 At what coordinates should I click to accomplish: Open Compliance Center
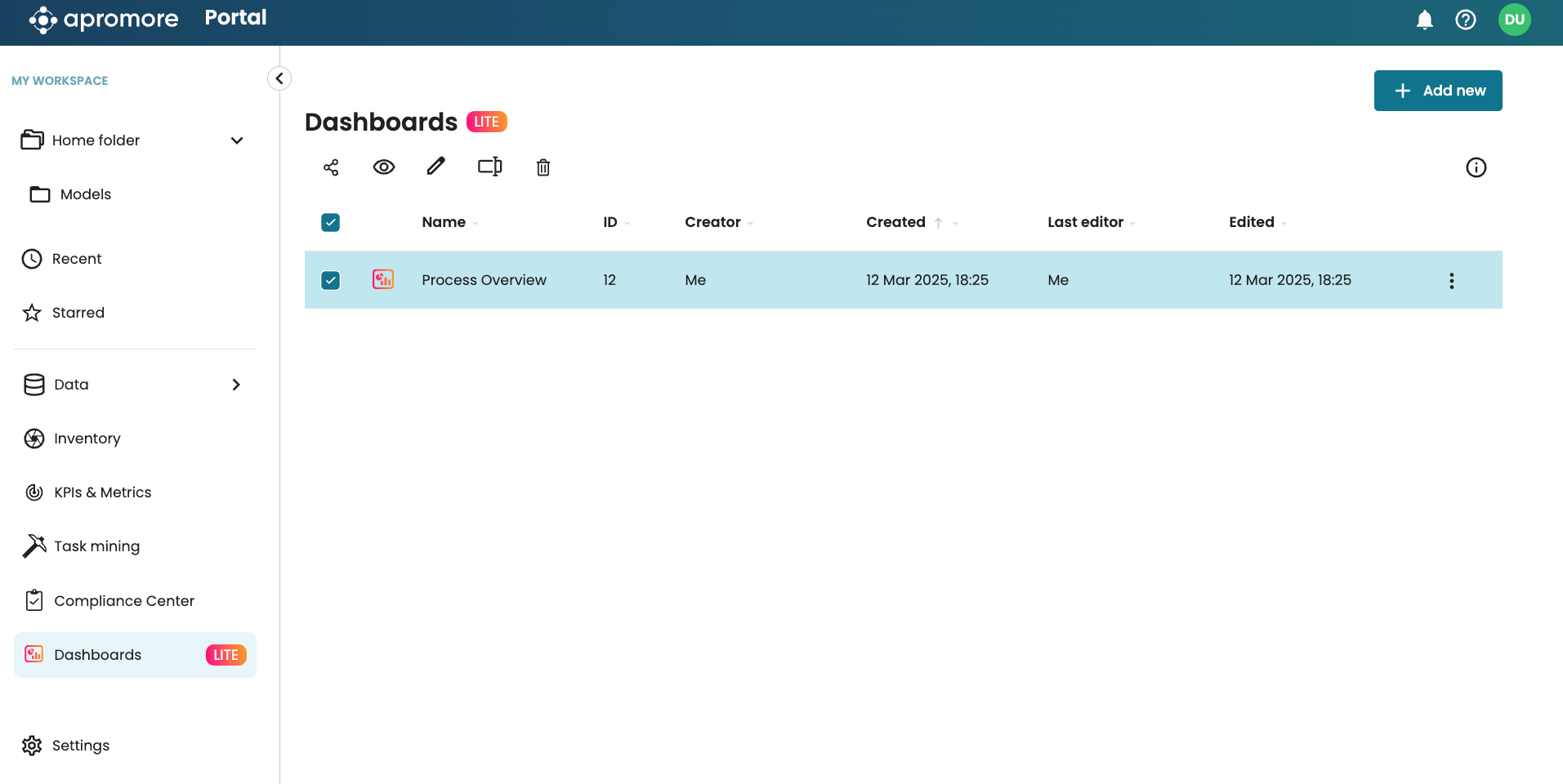coord(124,601)
